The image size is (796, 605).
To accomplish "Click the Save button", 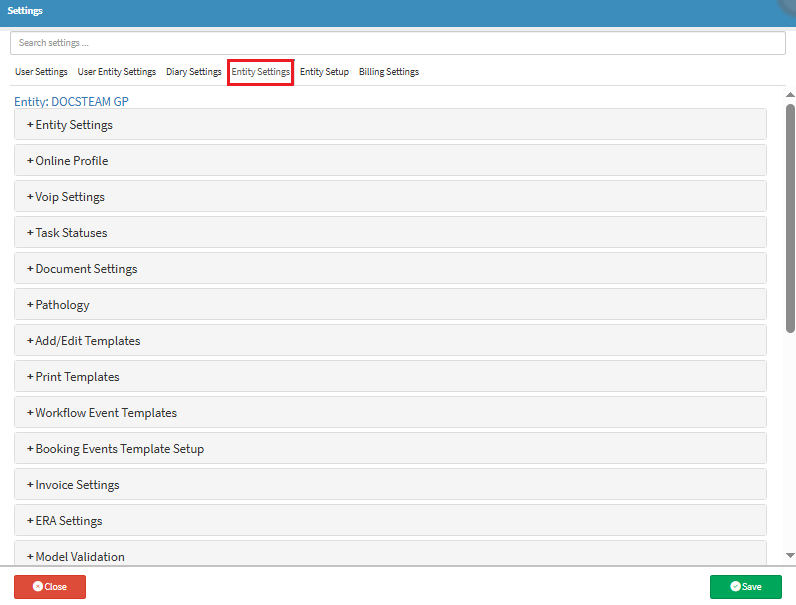I will [745, 587].
